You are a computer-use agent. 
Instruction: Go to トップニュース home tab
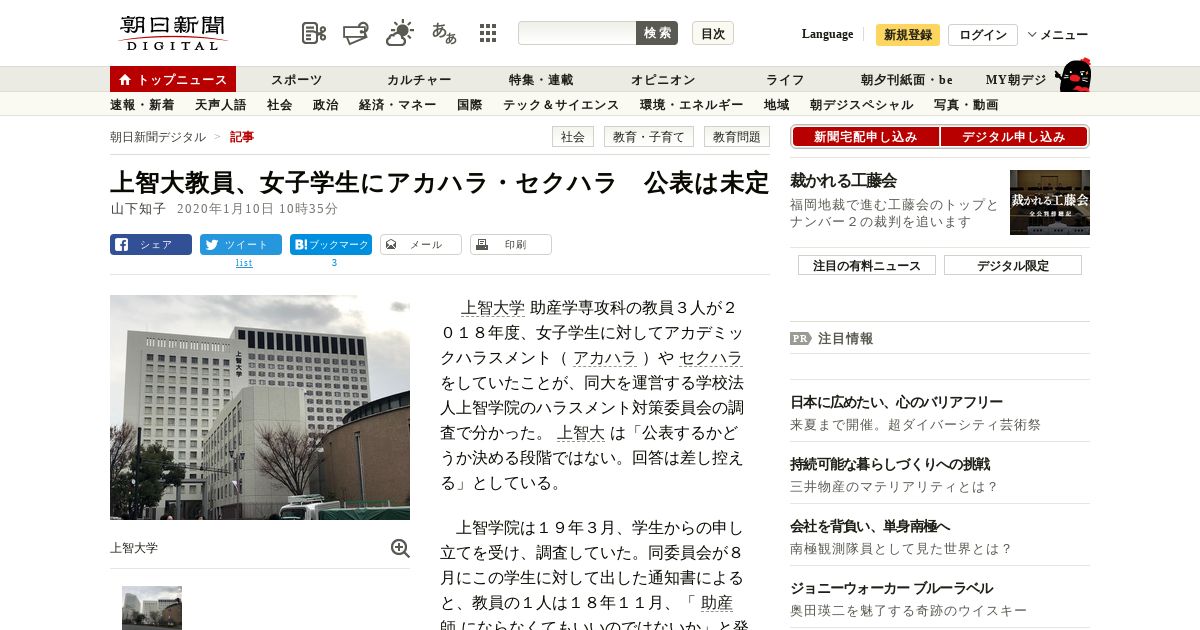pyautogui.click(x=173, y=79)
